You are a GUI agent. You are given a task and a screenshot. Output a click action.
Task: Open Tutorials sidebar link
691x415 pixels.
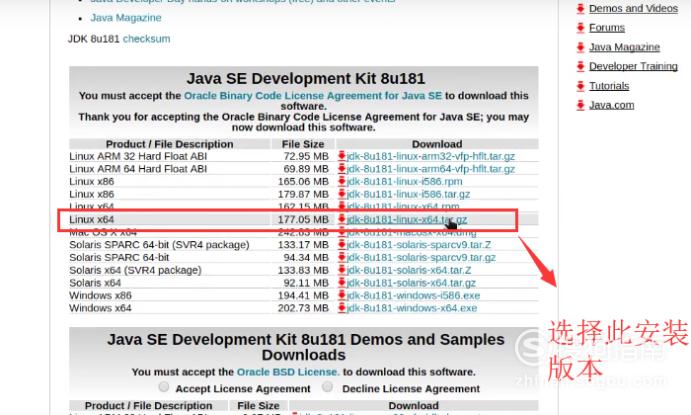click(609, 86)
